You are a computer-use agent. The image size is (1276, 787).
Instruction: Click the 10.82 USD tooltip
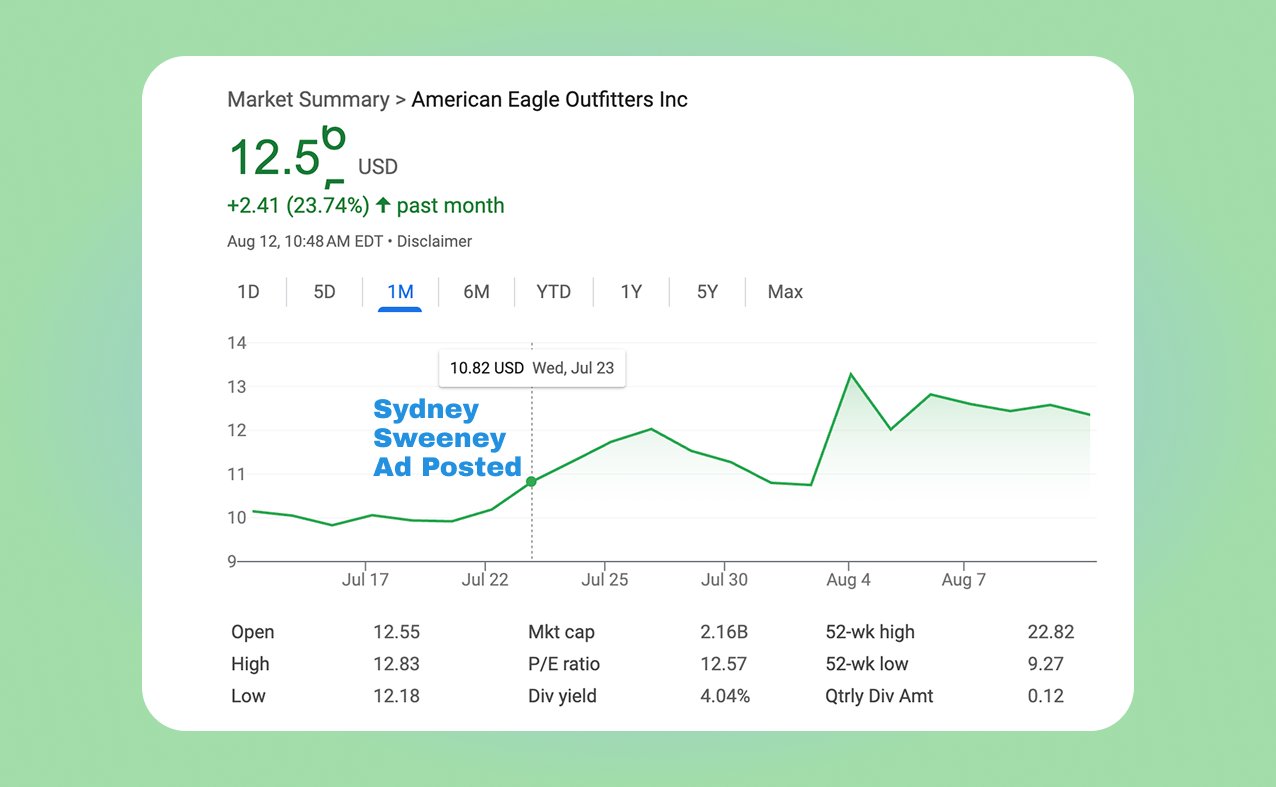(x=532, y=368)
